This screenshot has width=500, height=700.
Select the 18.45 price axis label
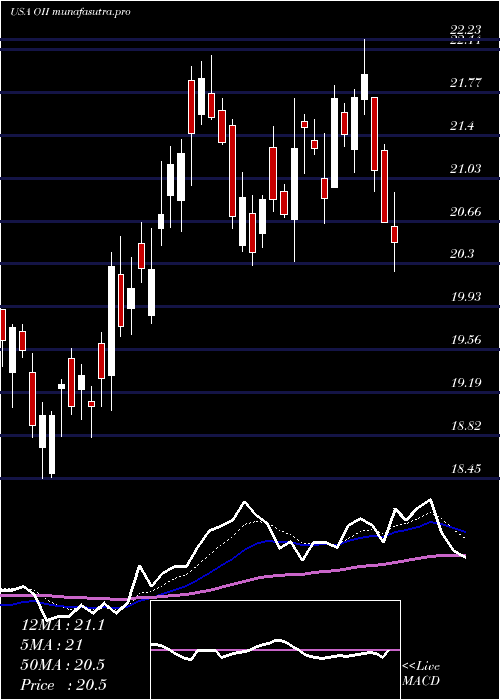tap(467, 469)
